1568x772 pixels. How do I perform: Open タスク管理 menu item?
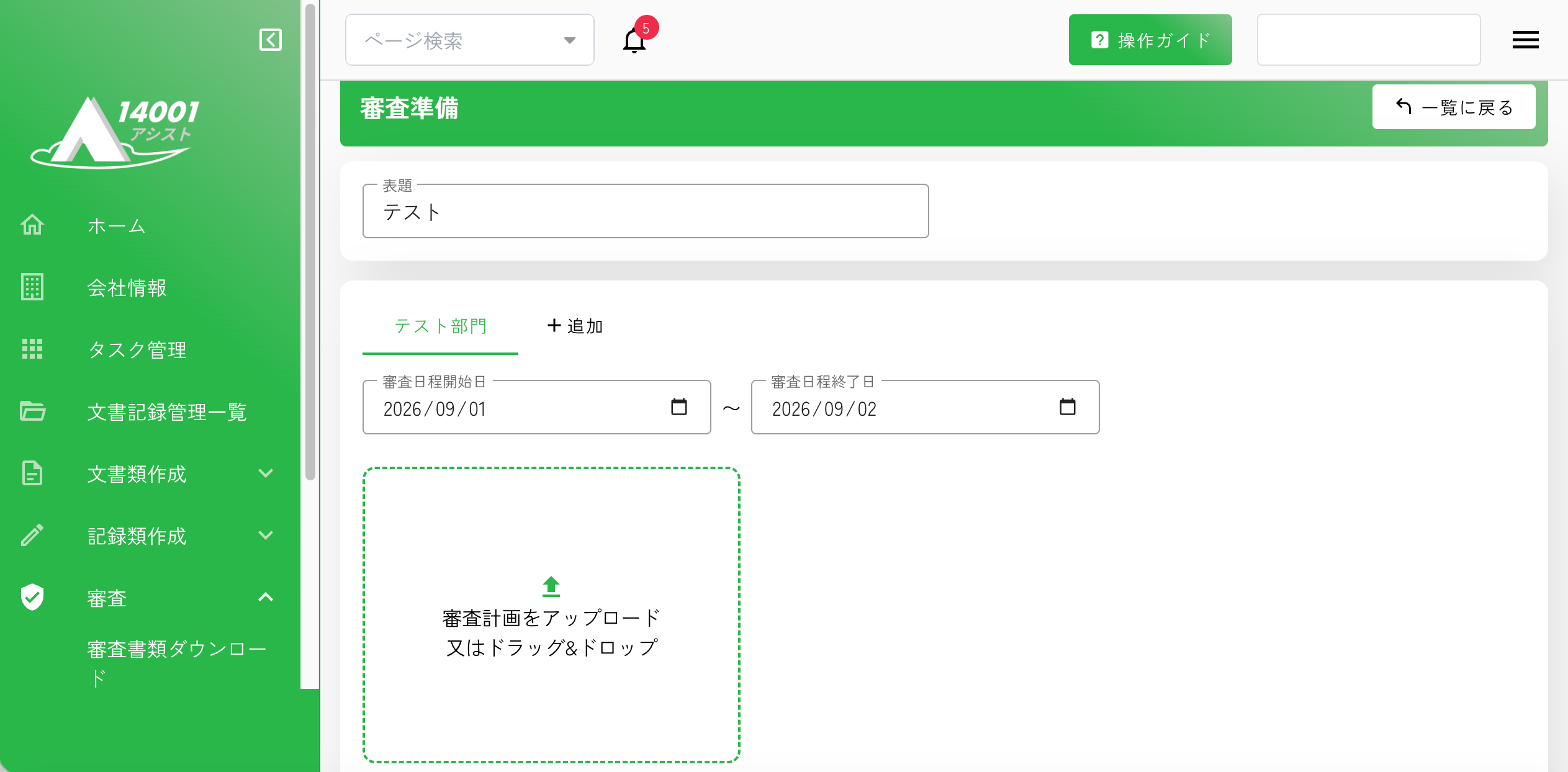pyautogui.click(x=137, y=350)
